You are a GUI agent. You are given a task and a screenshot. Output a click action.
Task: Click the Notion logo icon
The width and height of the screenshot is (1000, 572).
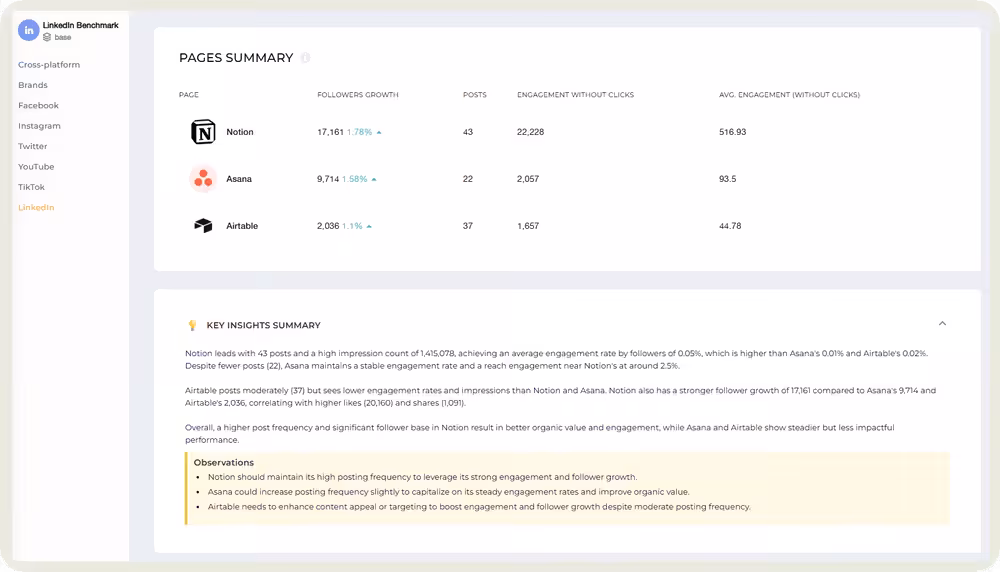[x=203, y=132]
